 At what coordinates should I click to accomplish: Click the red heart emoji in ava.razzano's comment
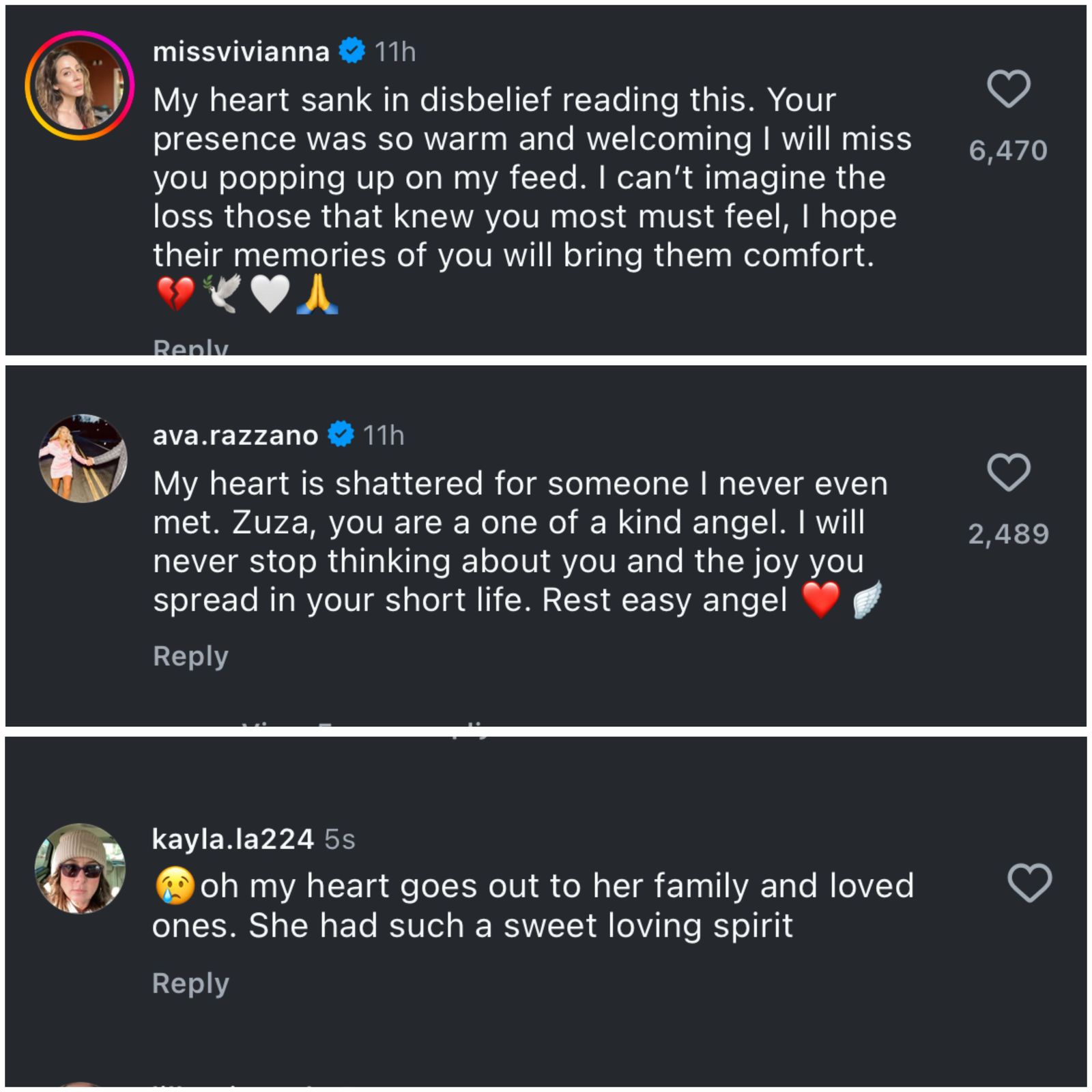822,599
